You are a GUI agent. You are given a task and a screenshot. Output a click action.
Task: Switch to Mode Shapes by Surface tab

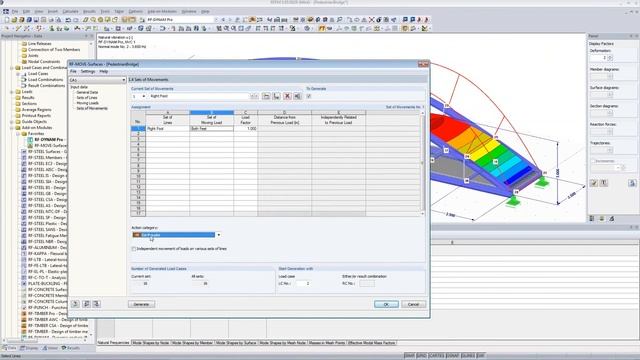236,343
